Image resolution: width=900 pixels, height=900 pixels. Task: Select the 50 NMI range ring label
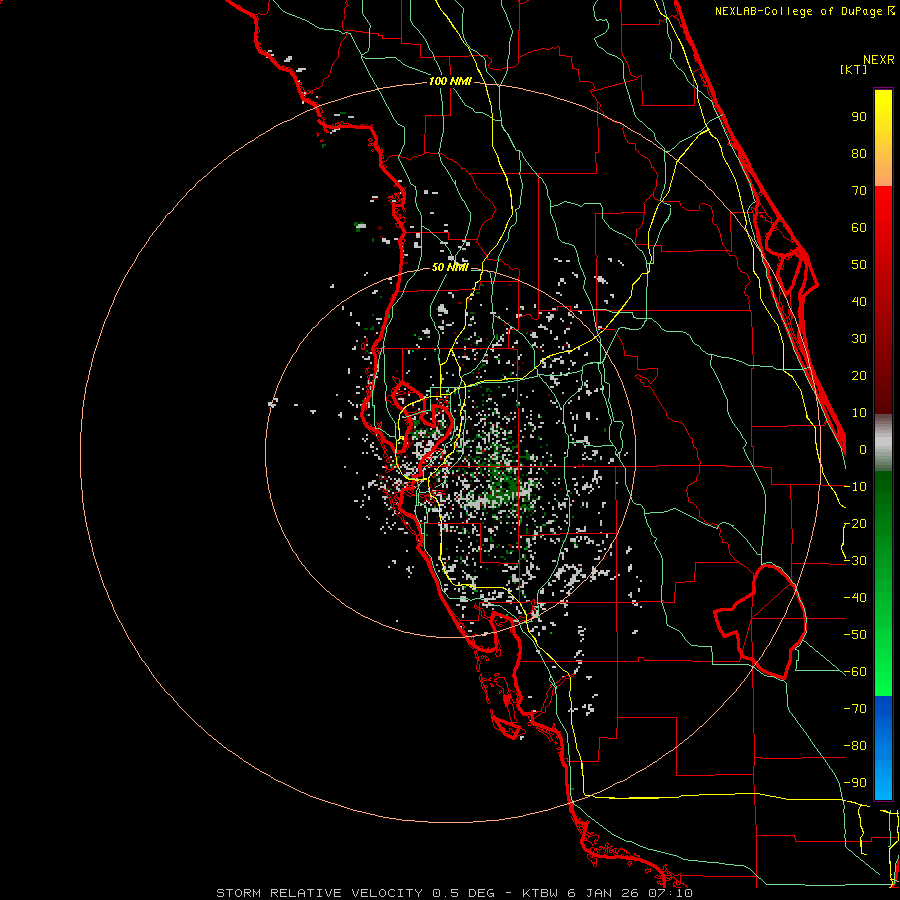tap(450, 267)
